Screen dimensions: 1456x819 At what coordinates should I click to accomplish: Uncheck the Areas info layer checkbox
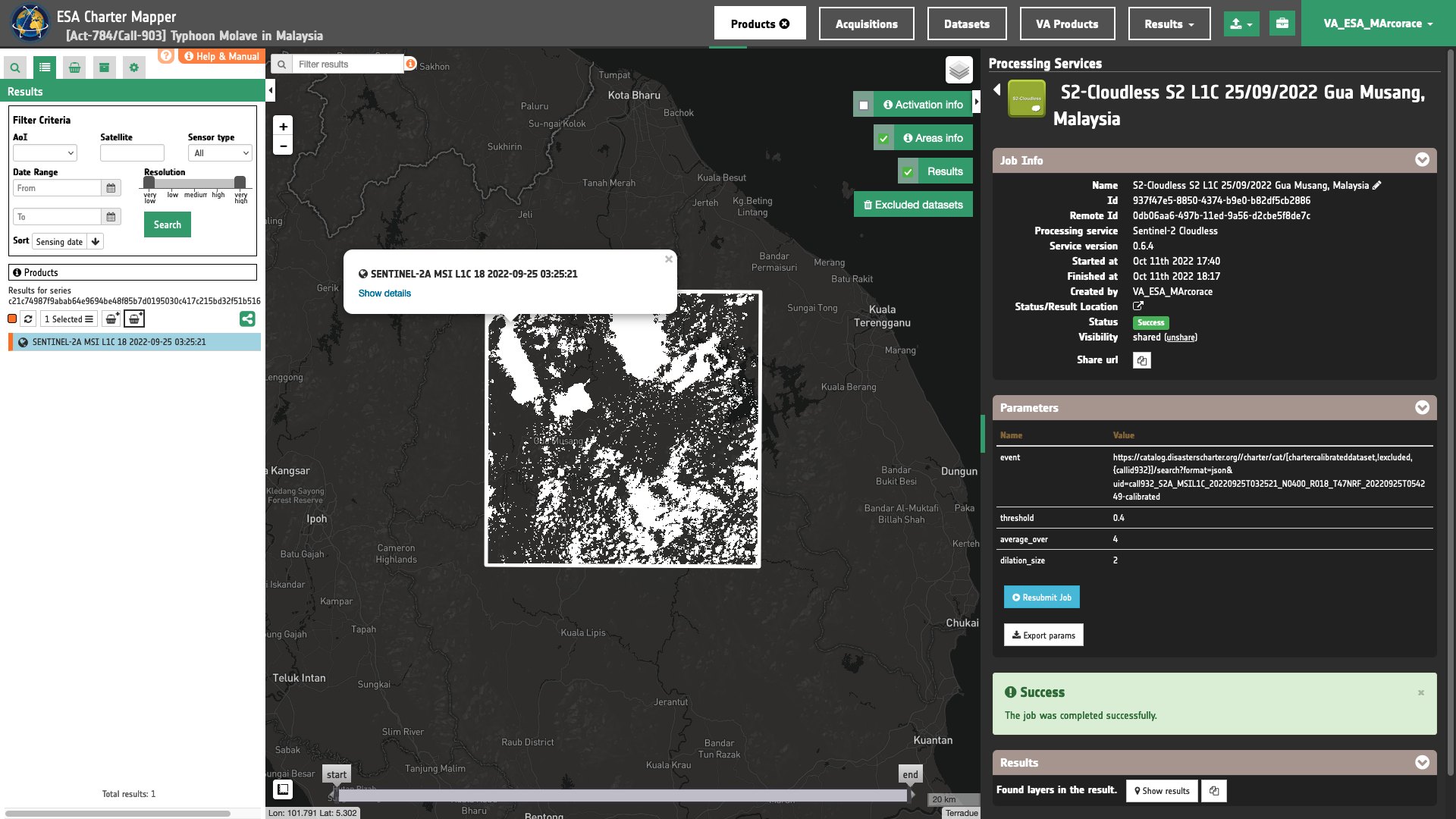click(x=883, y=138)
